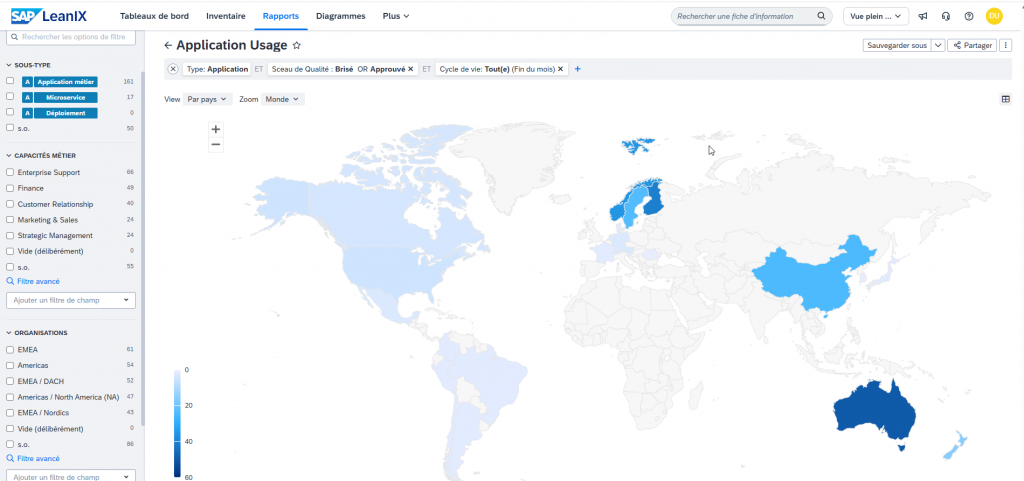Click the Partager button
Image resolution: width=1024 pixels, height=481 pixels.
[x=971, y=45]
